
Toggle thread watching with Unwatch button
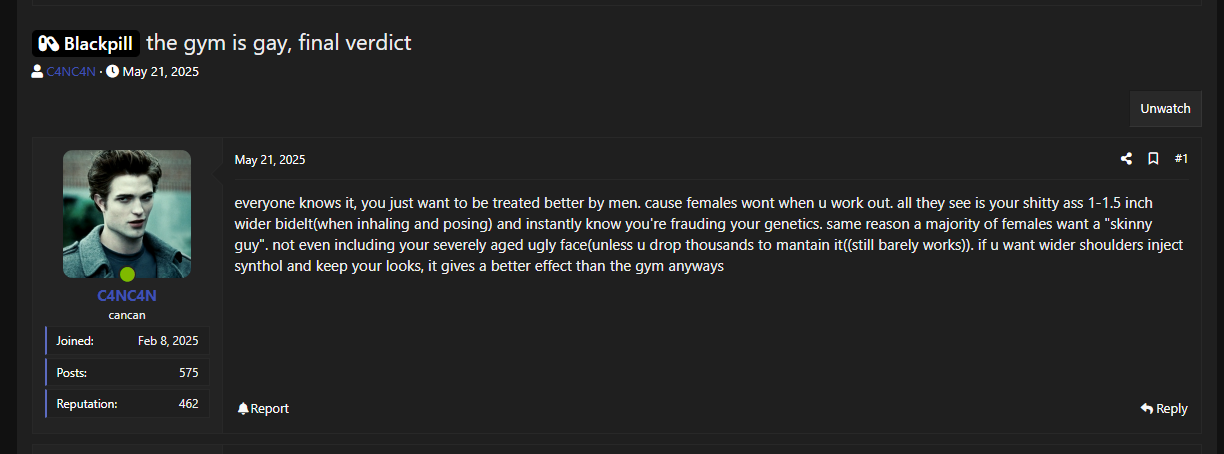1165,108
